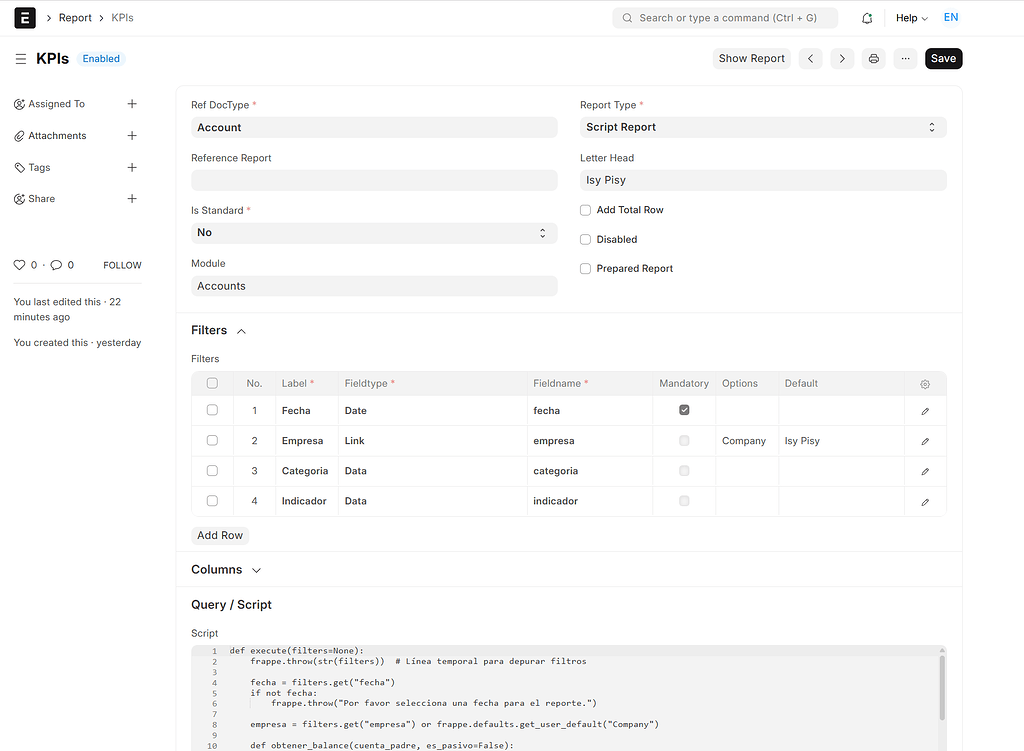Screen dimensions: 1024x751
Task: Open the ellipsis more-options menu
Action: (x=904, y=58)
